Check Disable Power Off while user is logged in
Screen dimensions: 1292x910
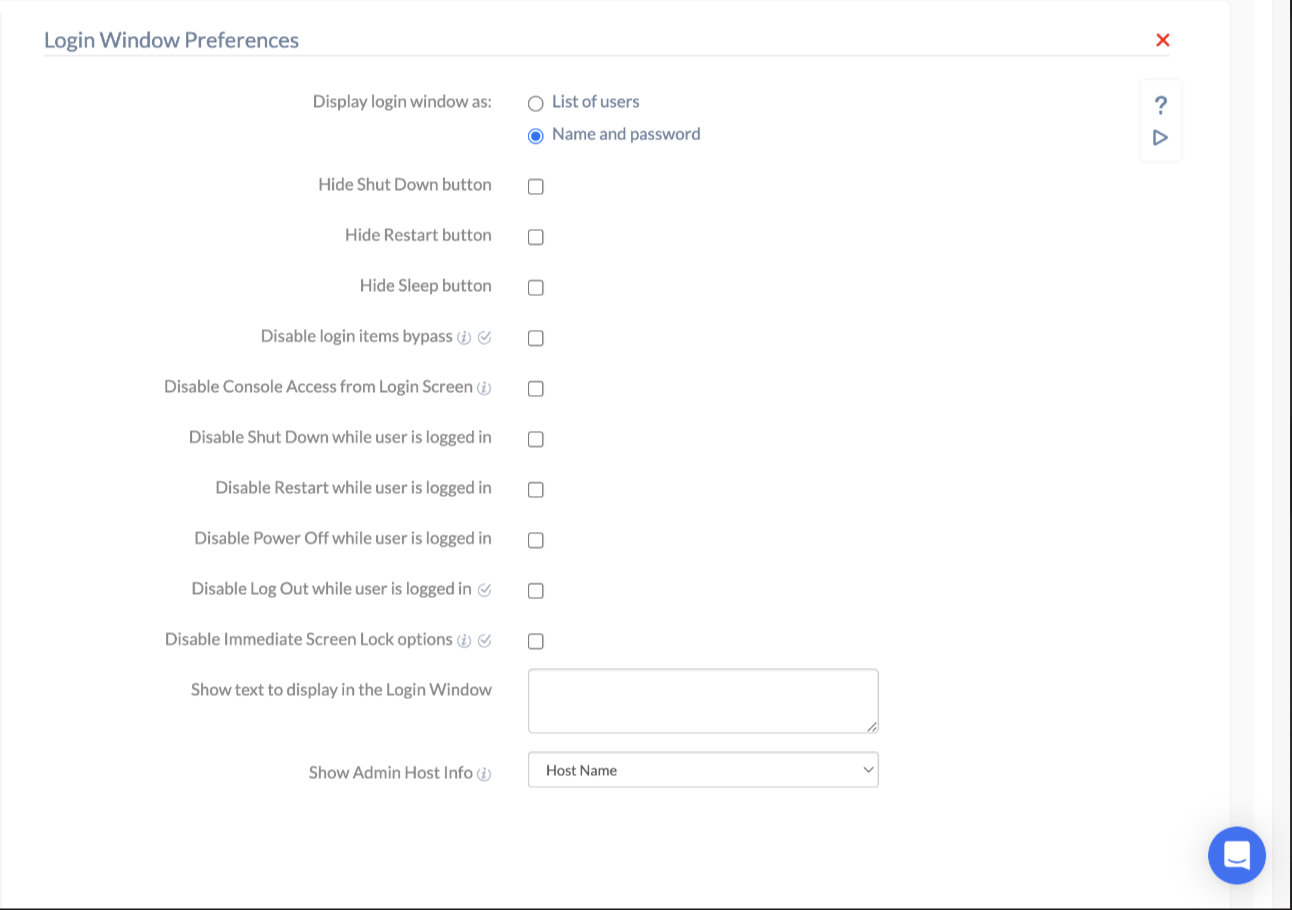pos(535,539)
